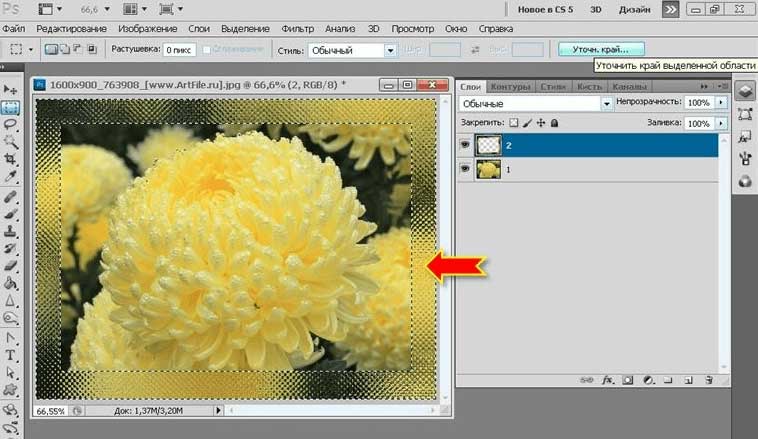Viewport: 758px width, 439px height.
Task: Add a layer style via fx icon
Action: pyautogui.click(x=607, y=380)
